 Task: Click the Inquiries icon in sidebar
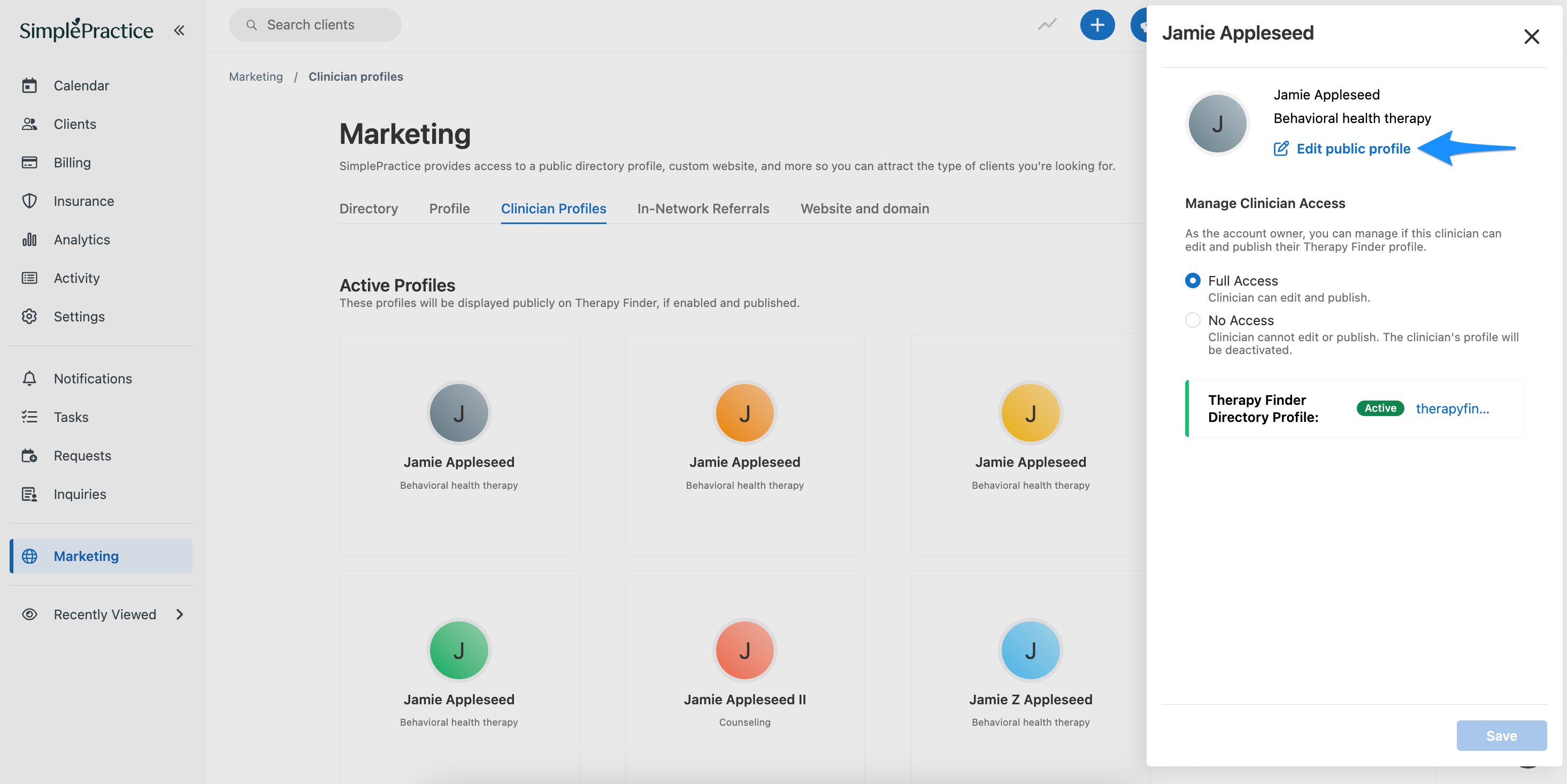coord(29,494)
